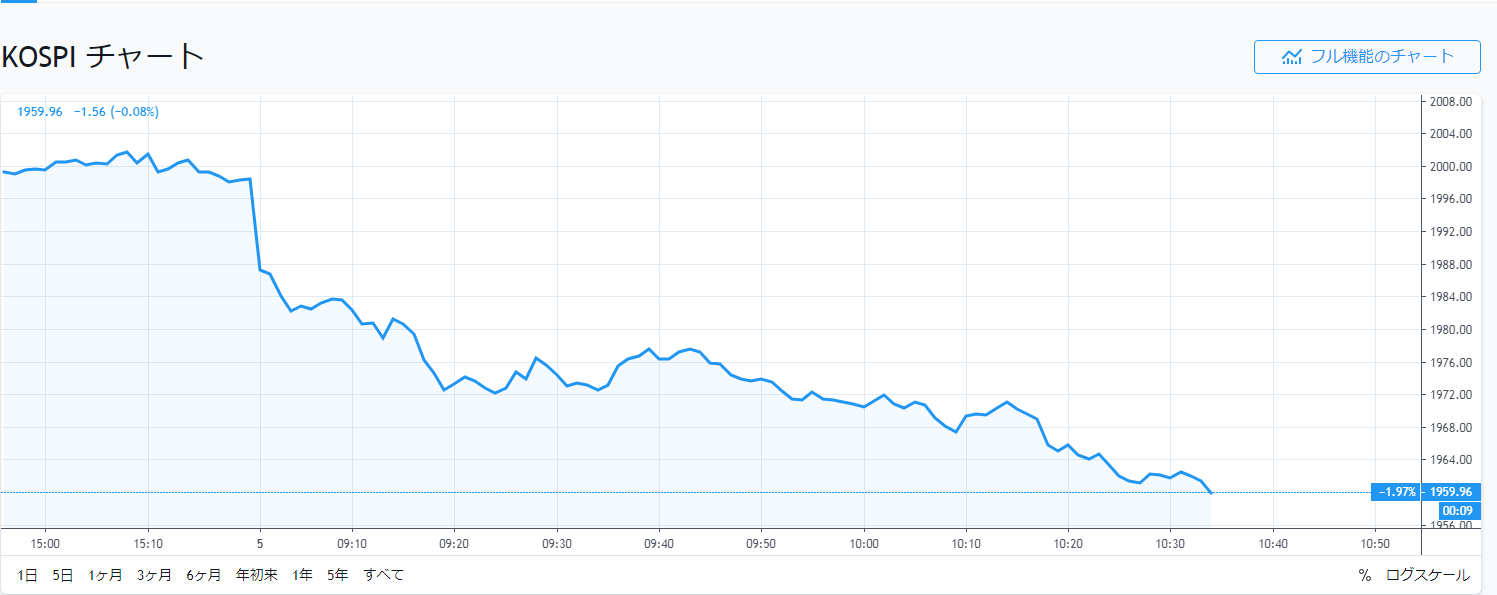Enable ログスケール log scale
1497x595 pixels.
pyautogui.click(x=1427, y=575)
